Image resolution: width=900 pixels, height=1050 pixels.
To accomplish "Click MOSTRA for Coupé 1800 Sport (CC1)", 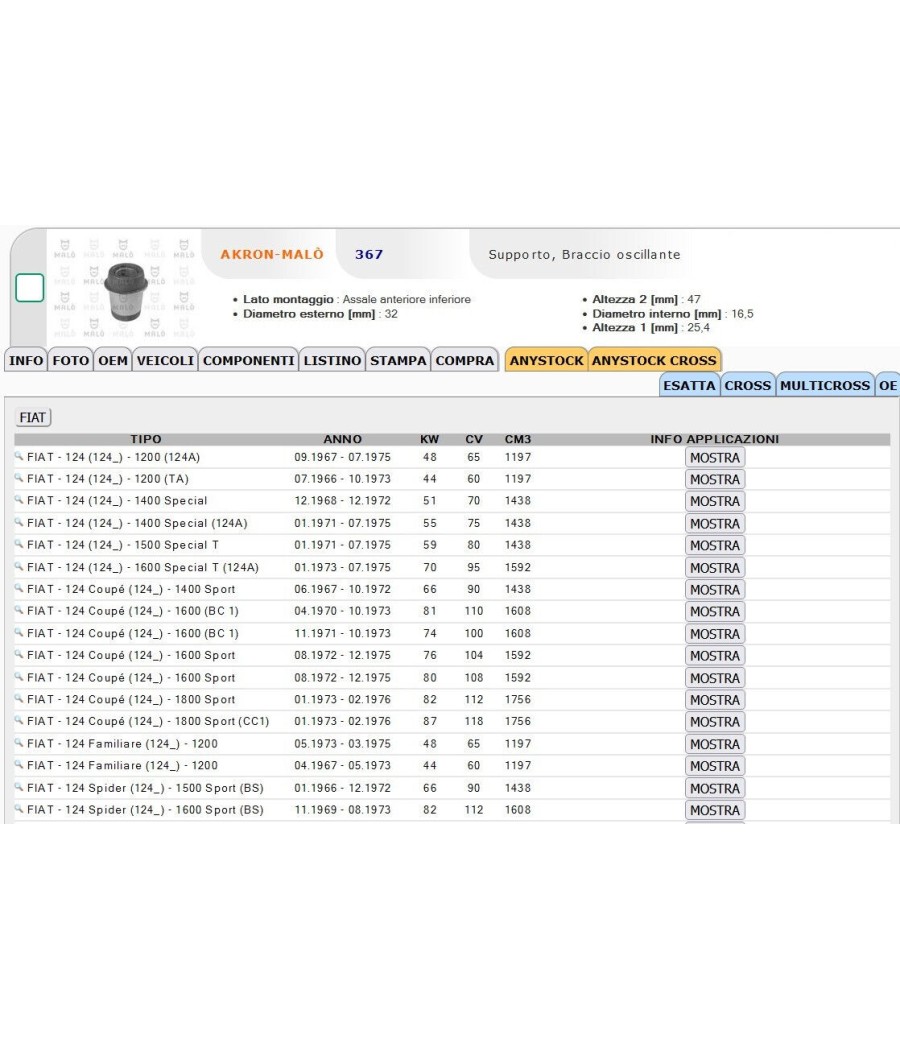I will tap(715, 722).
